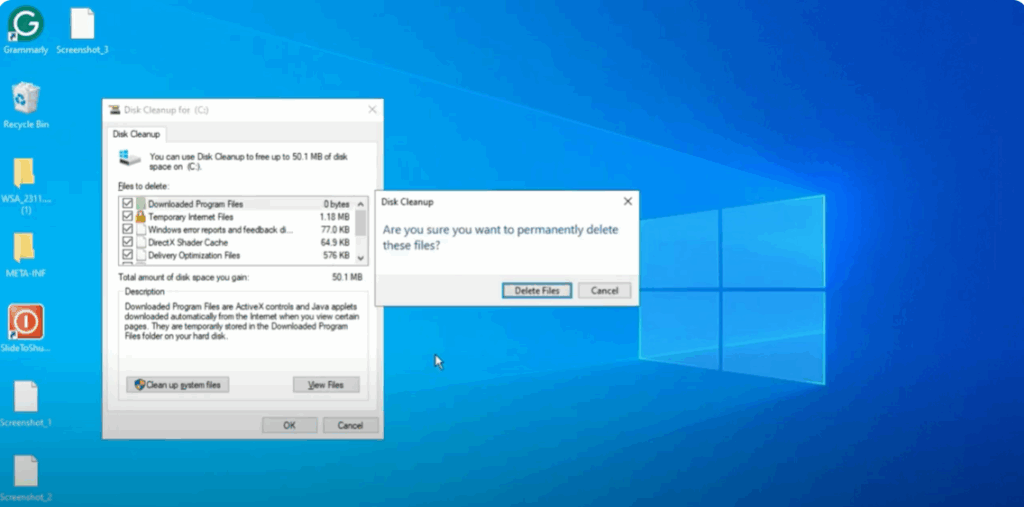This screenshot has width=1024, height=507.
Task: Click the 64.9 KB size value
Action: pos(336,242)
